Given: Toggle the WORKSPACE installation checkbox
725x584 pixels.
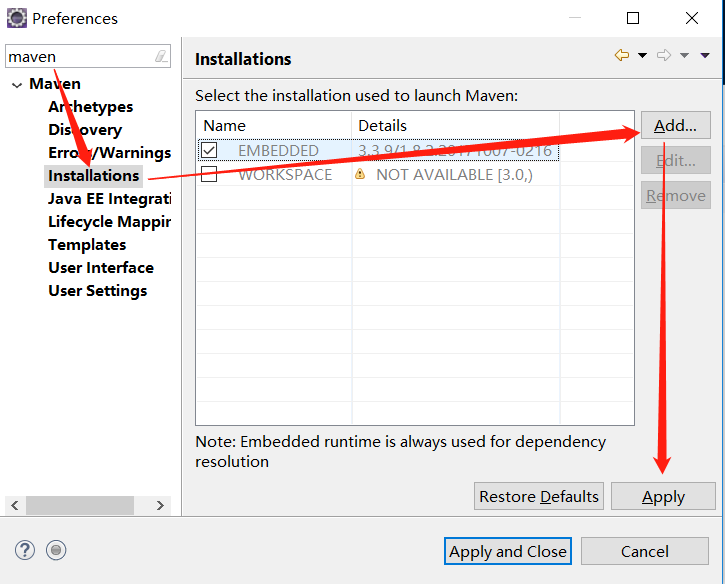Looking at the screenshot, I should point(209,174).
